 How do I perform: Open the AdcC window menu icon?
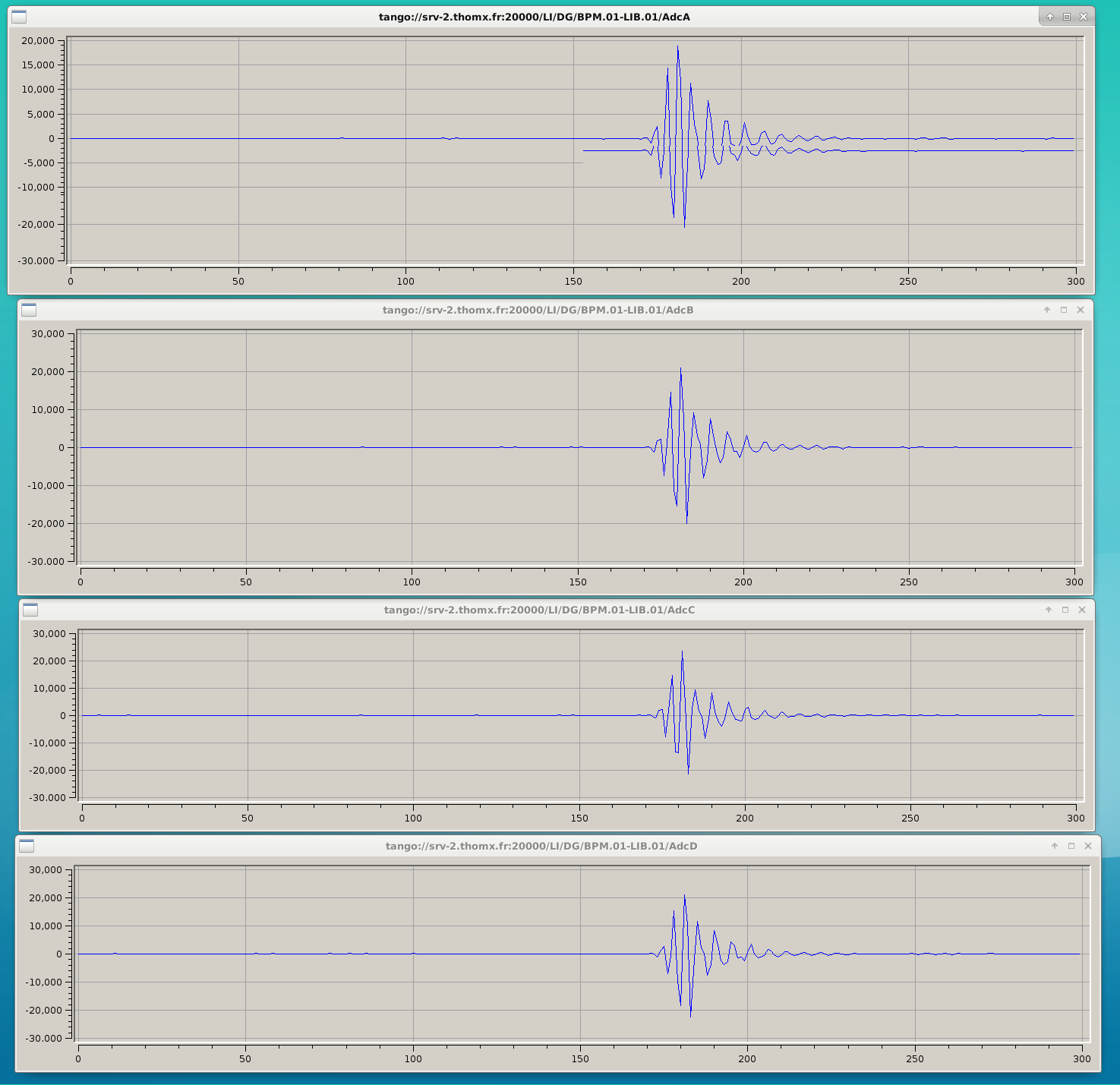click(30, 610)
